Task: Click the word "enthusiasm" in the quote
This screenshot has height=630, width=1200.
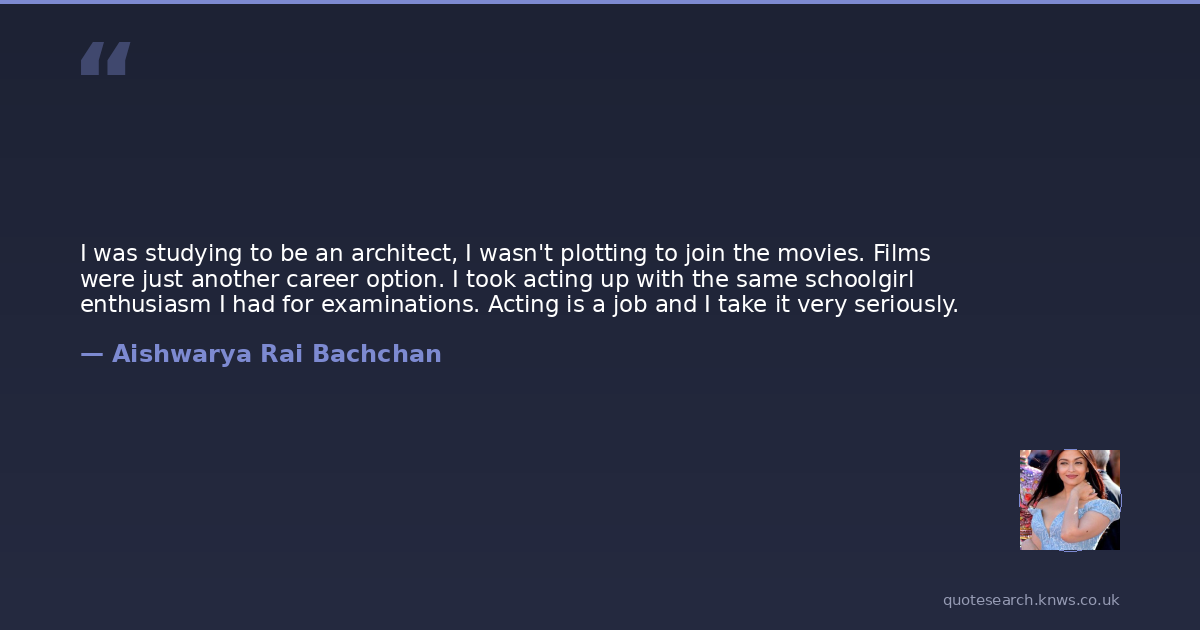Action: 146,304
